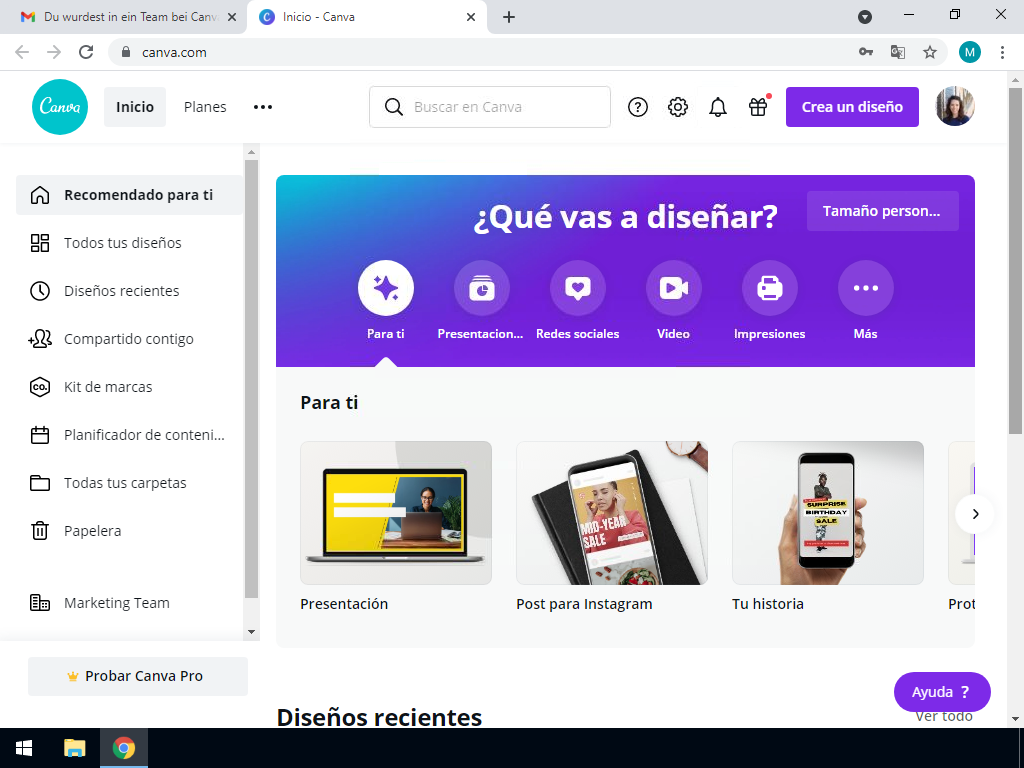Open the help question mark icon

(x=637, y=107)
